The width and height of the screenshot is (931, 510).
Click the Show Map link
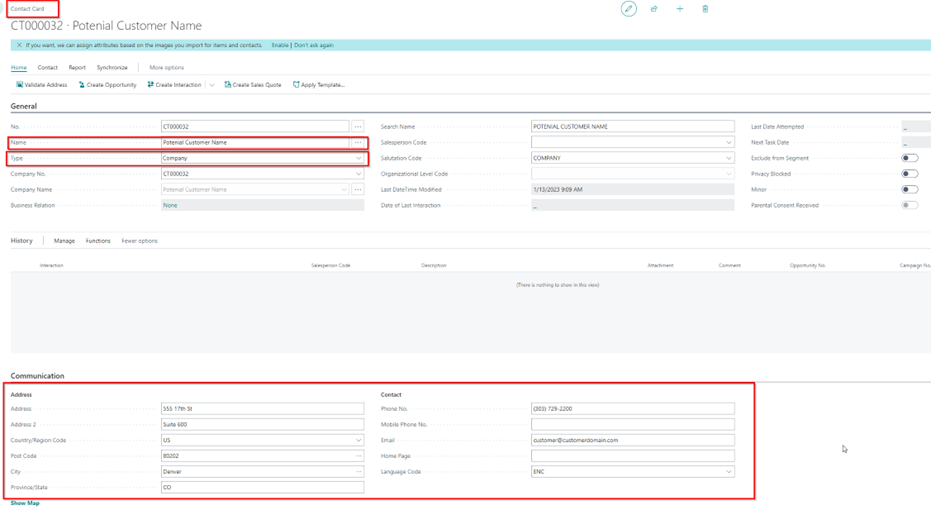25,503
